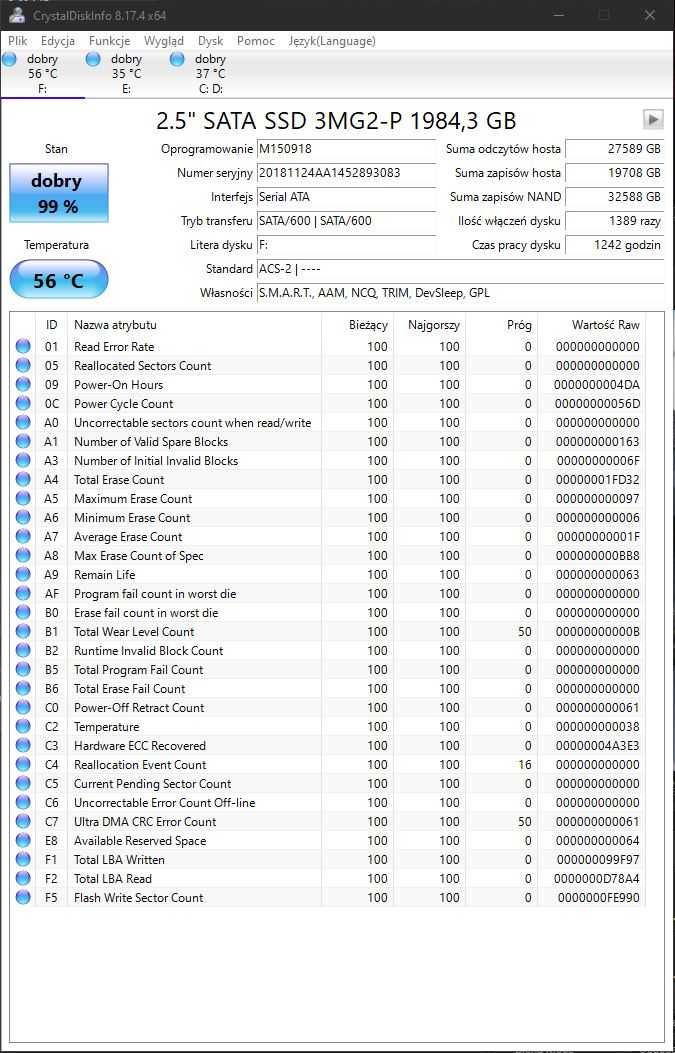Click the Bieżący column header
This screenshot has height=1053, width=675.
pos(358,325)
